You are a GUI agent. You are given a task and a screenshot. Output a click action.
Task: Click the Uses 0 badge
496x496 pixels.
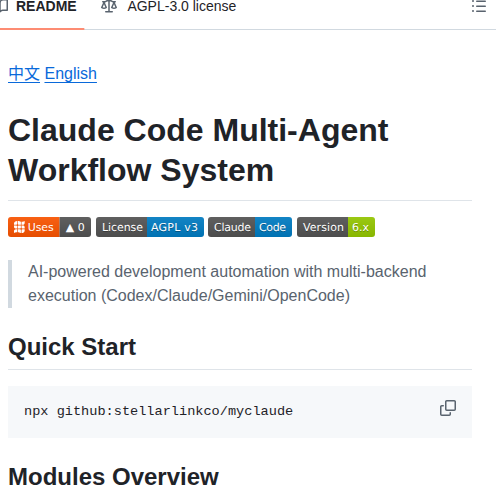coord(49,227)
